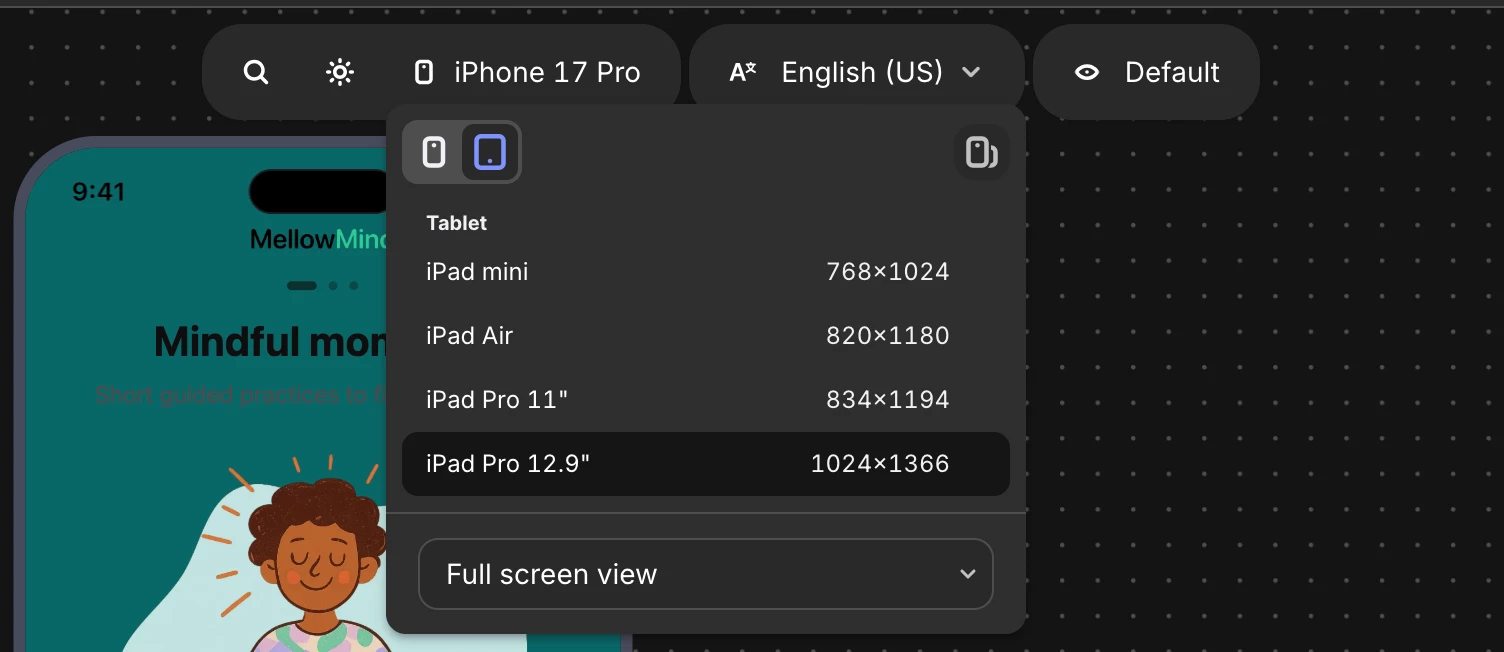Select iPad mini device
The height and width of the screenshot is (652, 1504).
[x=706, y=271]
